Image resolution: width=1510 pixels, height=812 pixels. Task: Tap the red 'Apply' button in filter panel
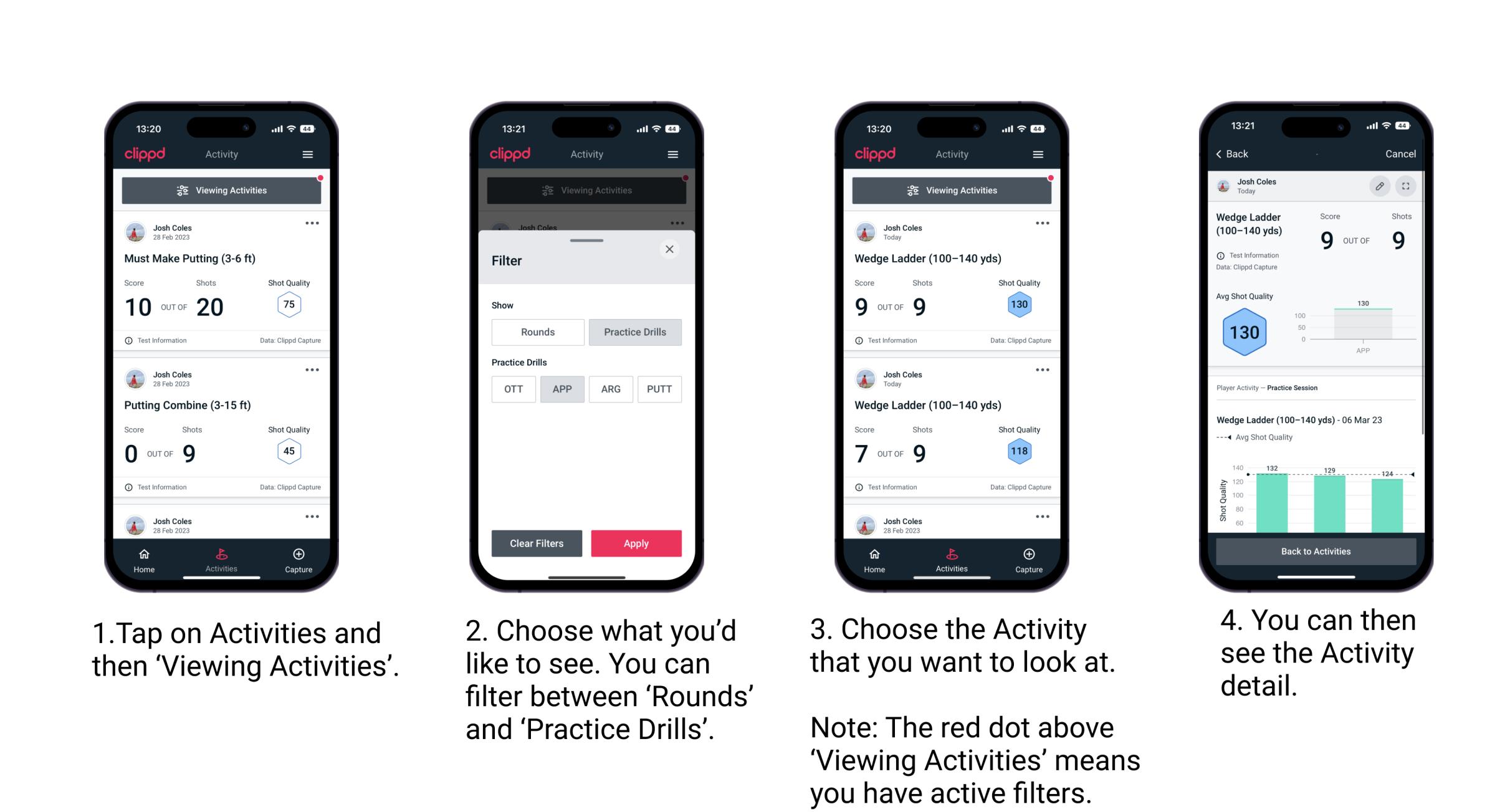pyautogui.click(x=635, y=543)
